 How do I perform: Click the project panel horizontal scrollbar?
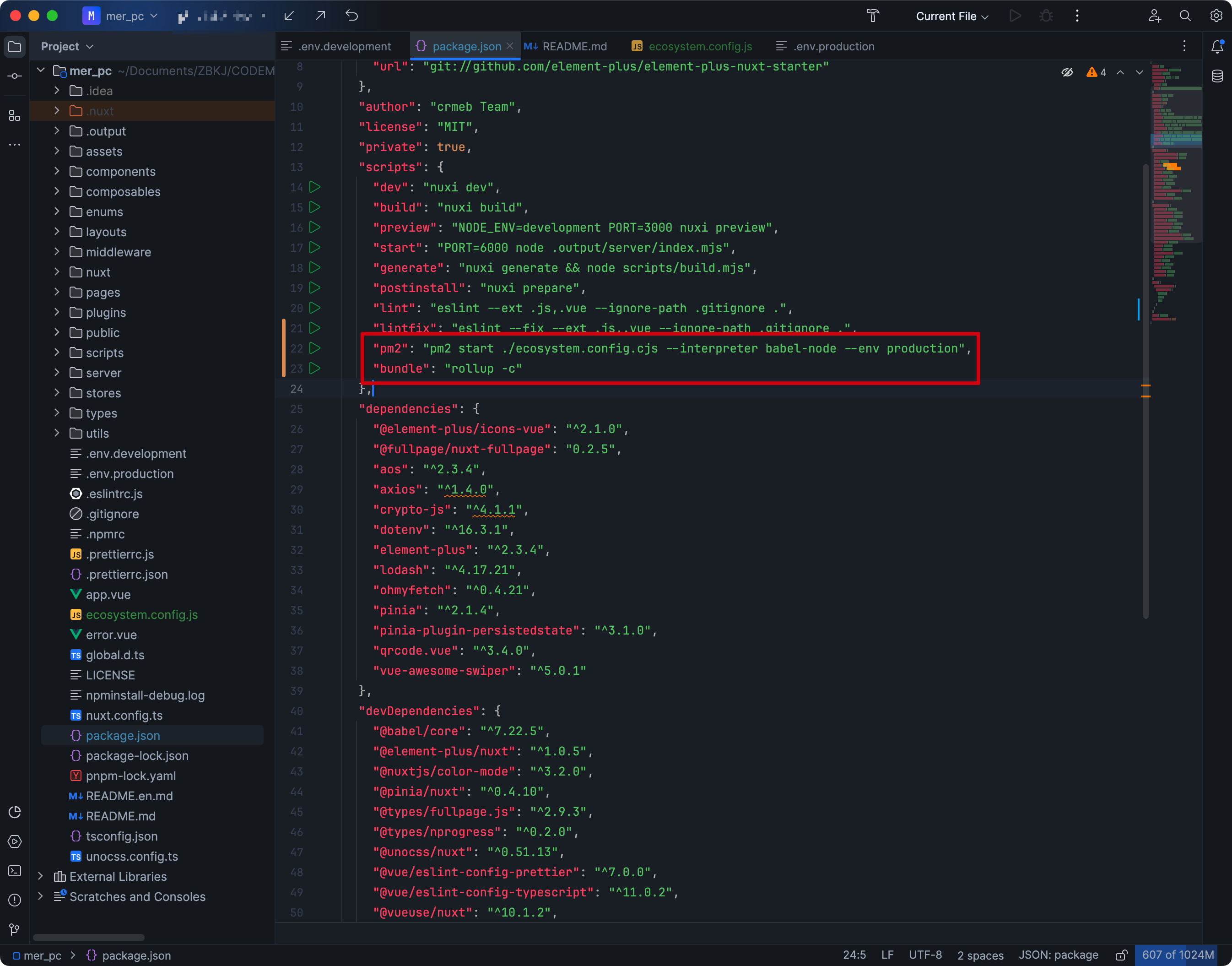(x=89, y=938)
